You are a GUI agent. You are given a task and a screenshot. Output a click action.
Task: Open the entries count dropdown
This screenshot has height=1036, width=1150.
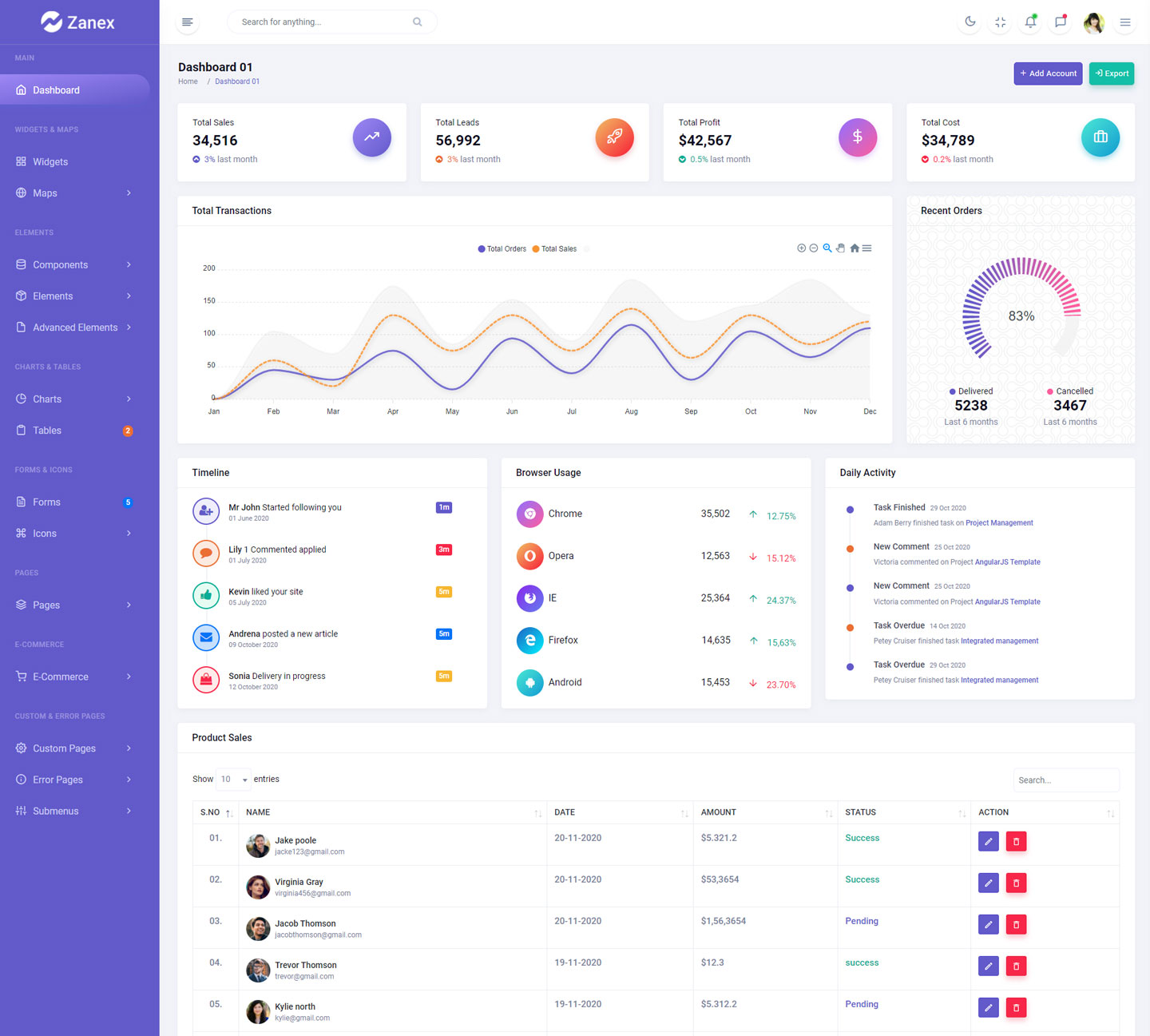[x=234, y=780]
